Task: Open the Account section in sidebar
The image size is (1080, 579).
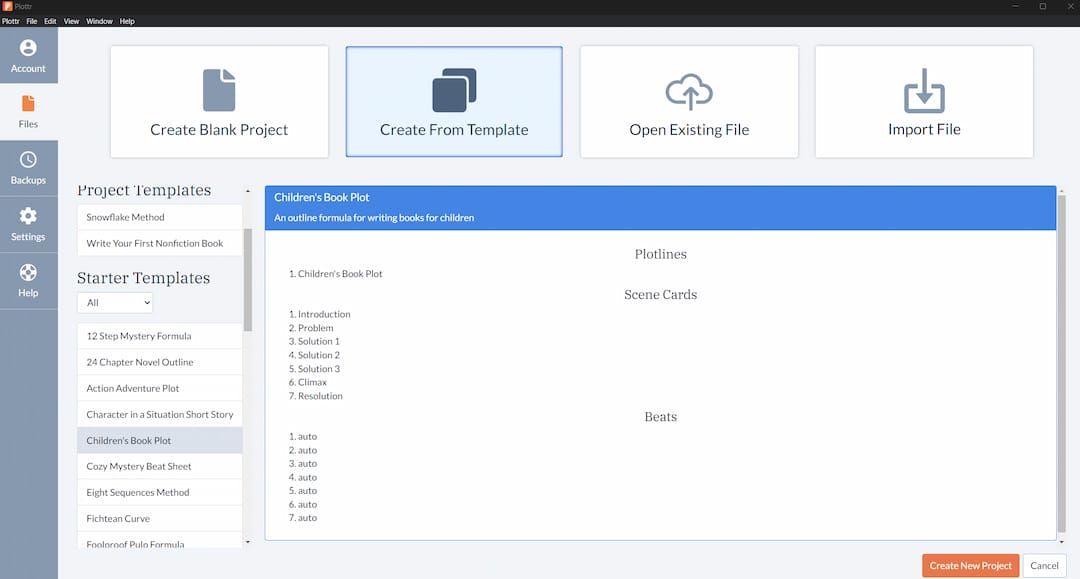Action: (28, 56)
